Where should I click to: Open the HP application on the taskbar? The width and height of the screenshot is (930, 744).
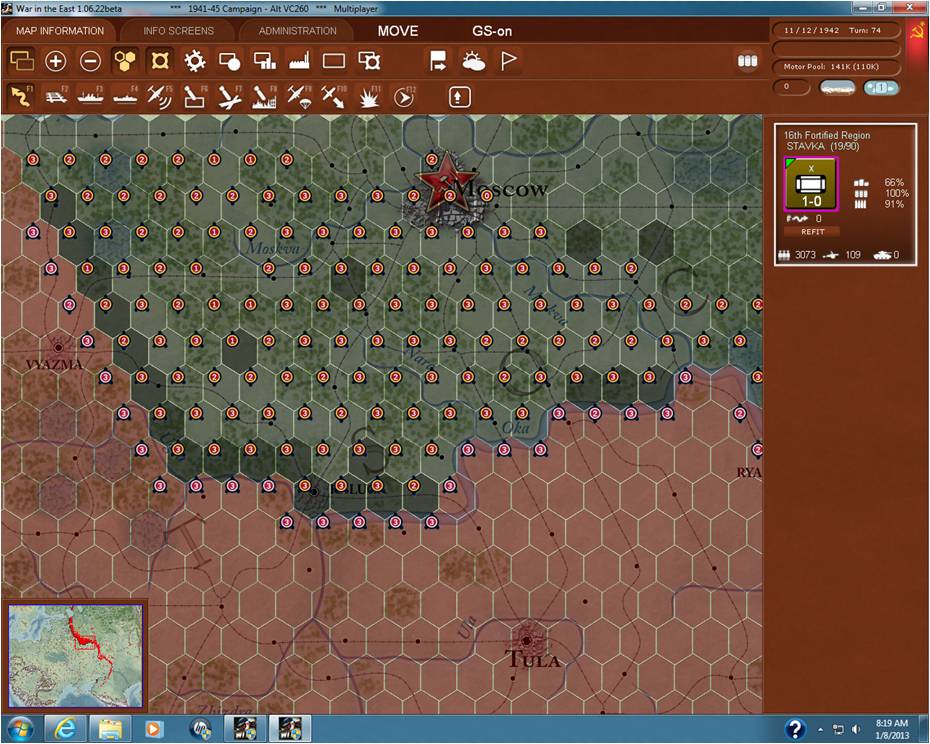200,729
